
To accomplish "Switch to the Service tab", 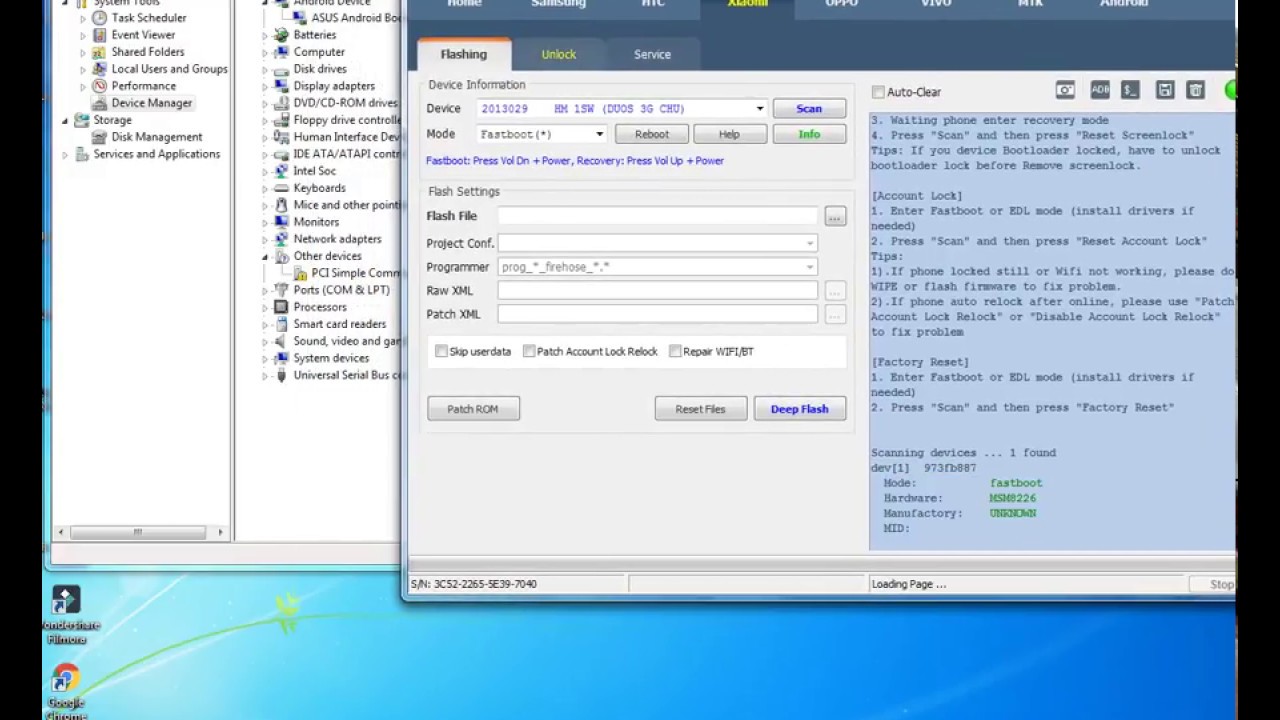I will 652,54.
